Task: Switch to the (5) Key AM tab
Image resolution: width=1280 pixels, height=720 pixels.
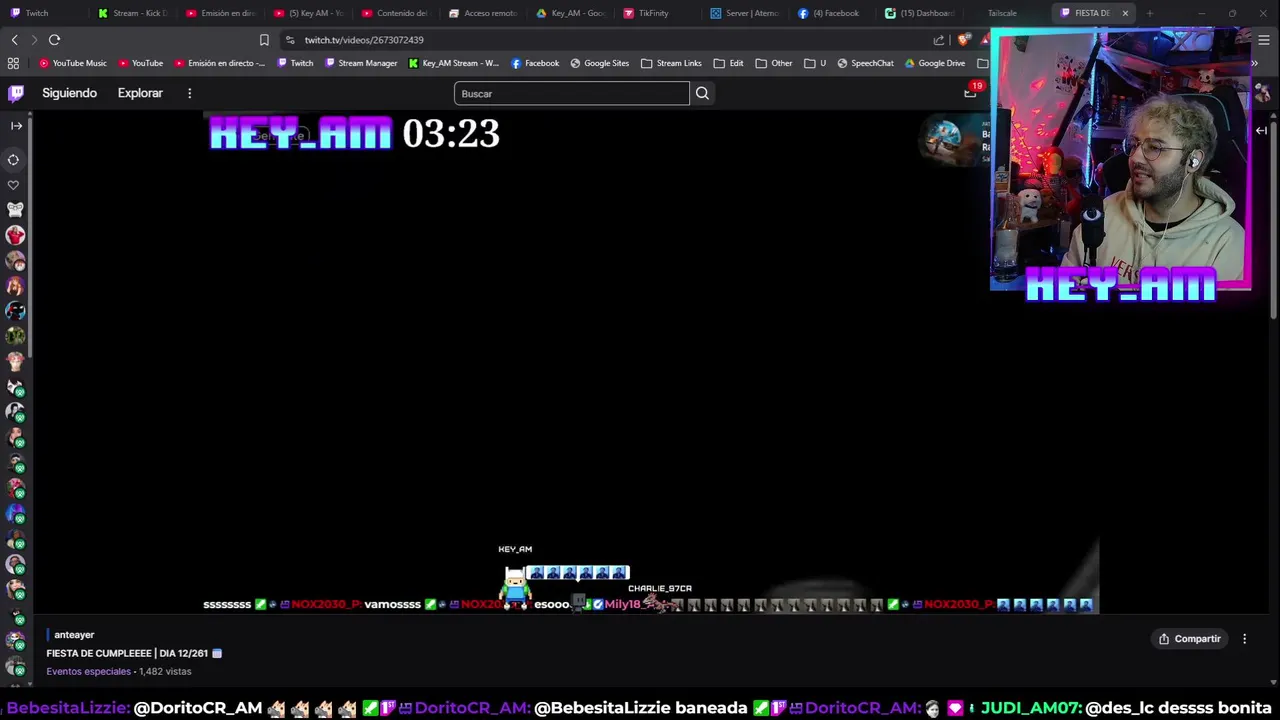Action: pos(308,13)
